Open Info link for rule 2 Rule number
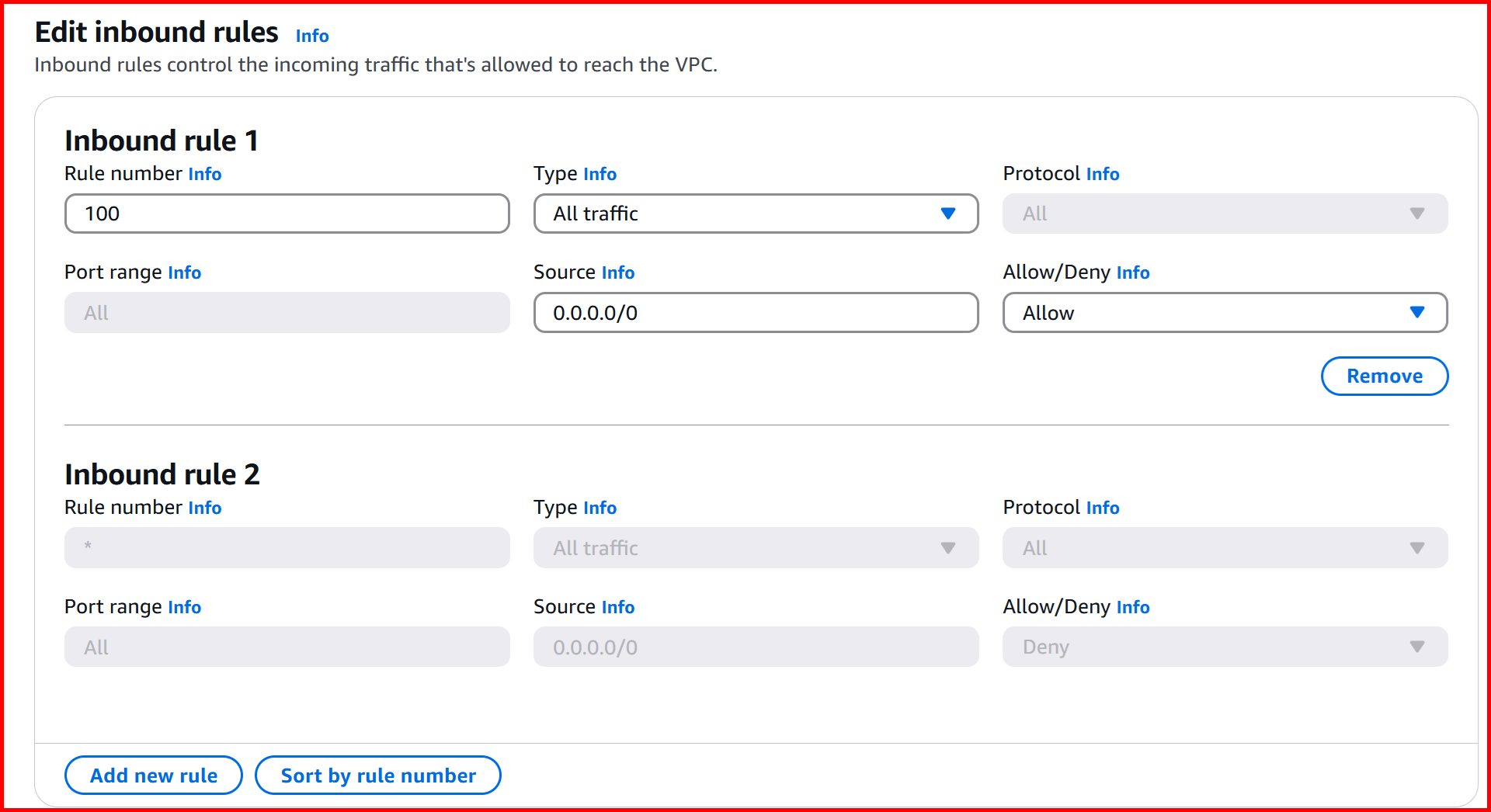The image size is (1491, 812). click(205, 508)
